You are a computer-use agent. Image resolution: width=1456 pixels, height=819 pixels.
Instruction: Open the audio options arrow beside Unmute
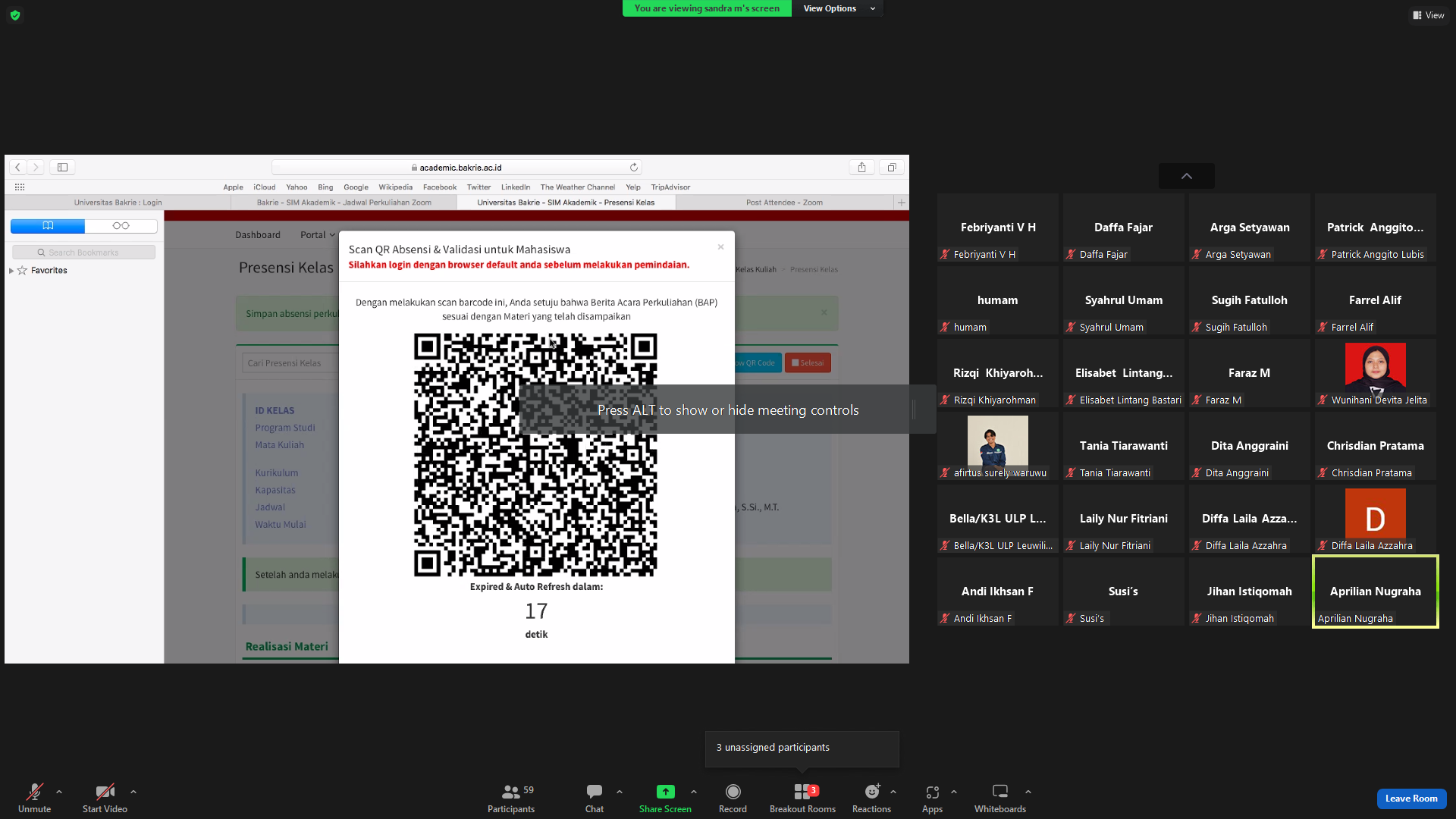point(59,792)
